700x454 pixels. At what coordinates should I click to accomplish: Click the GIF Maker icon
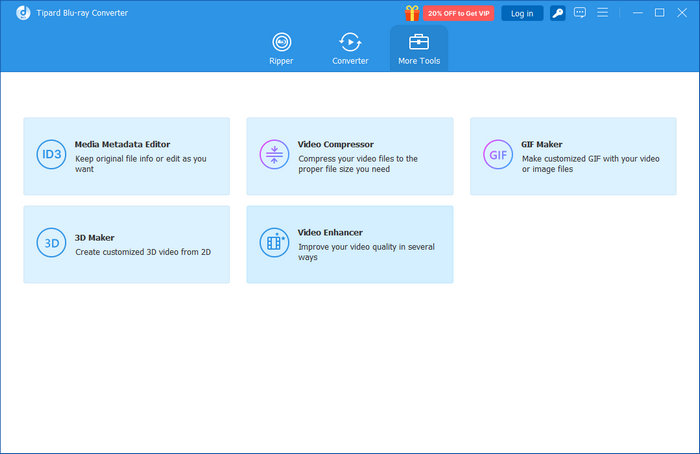497,155
